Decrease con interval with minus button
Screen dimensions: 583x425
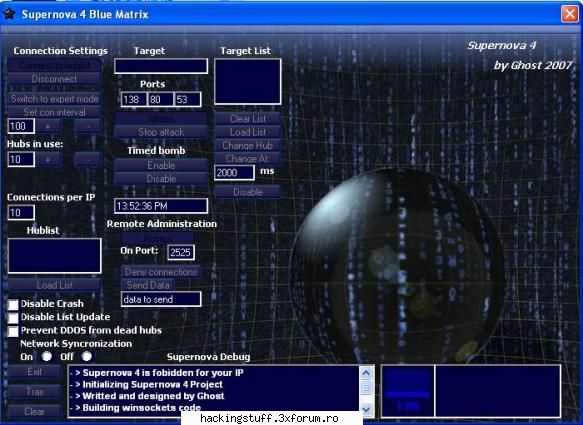click(88, 126)
